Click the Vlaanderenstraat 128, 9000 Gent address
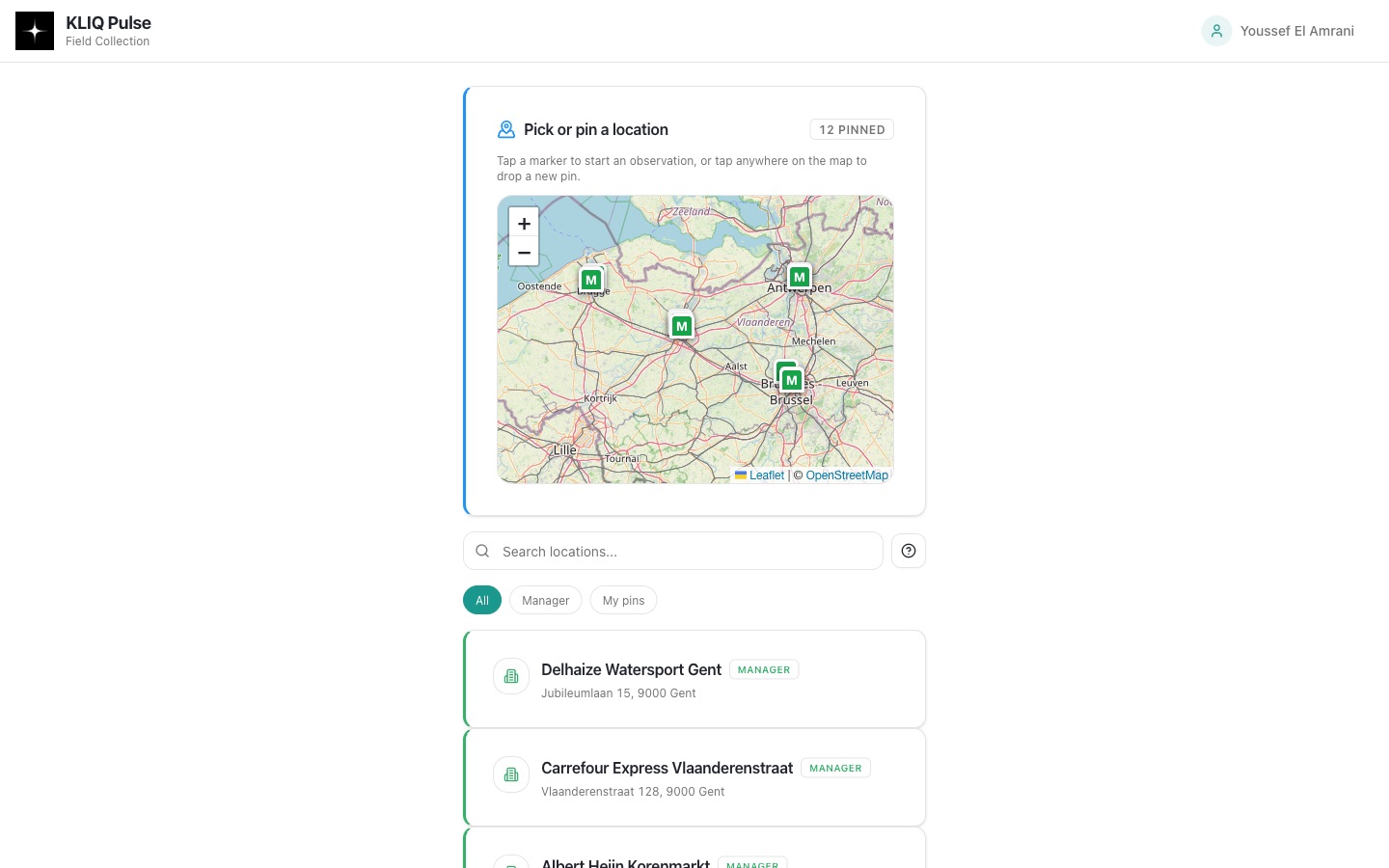 click(x=633, y=792)
